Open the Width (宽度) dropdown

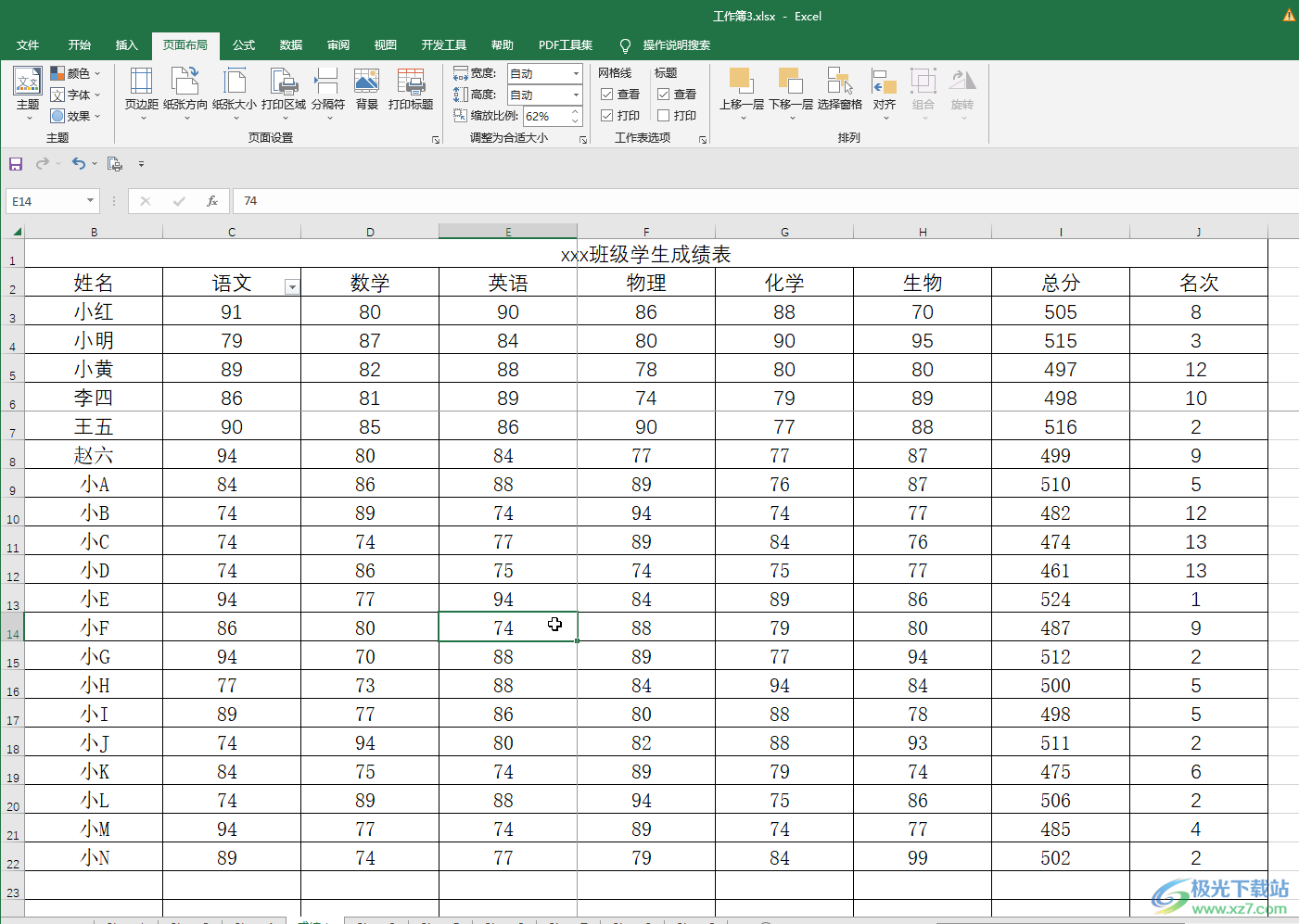[576, 73]
